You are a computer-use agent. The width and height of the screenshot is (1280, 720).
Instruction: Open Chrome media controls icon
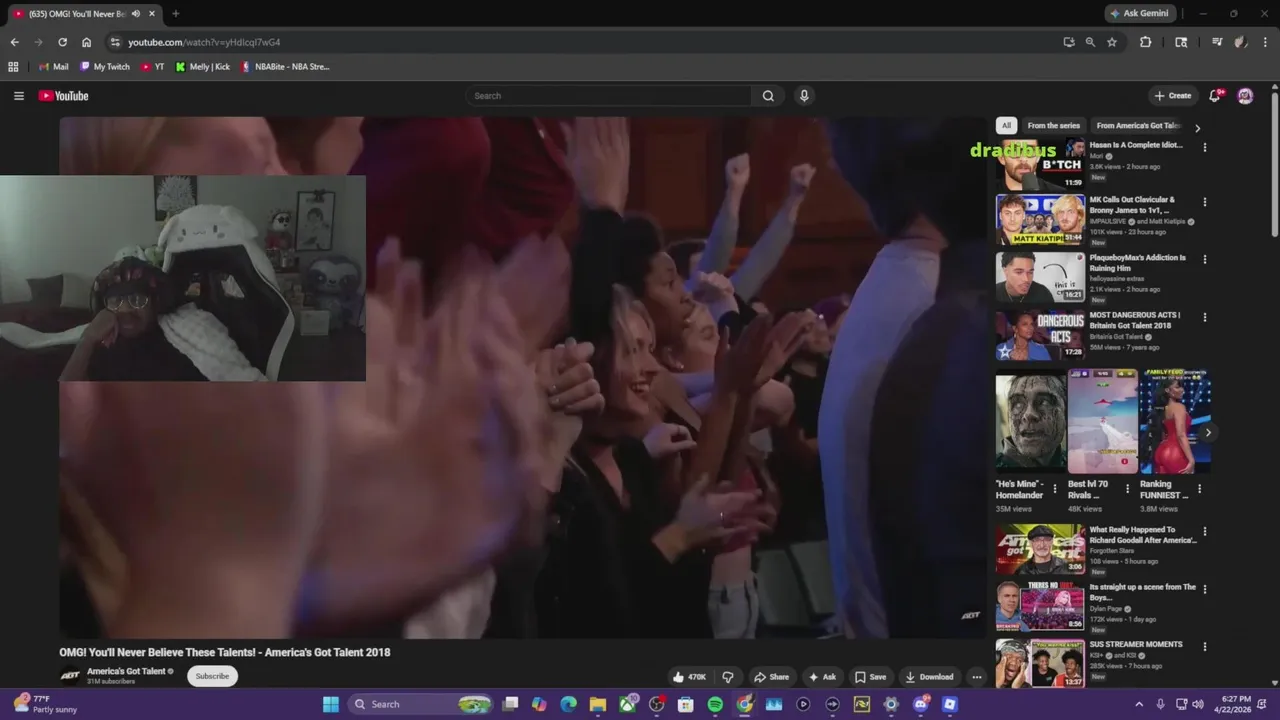1217,42
